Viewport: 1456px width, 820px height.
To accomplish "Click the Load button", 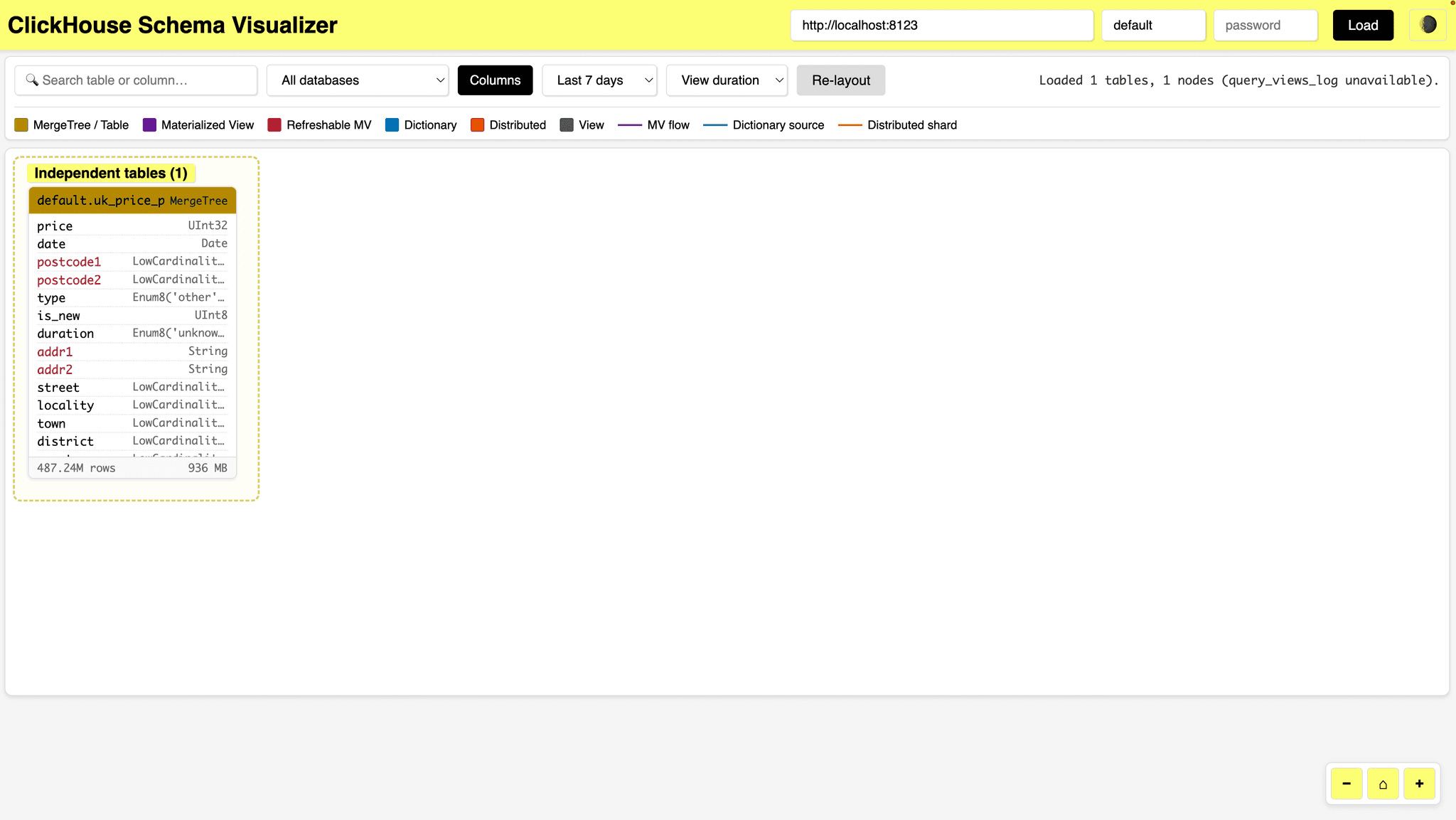I will coord(1363,25).
